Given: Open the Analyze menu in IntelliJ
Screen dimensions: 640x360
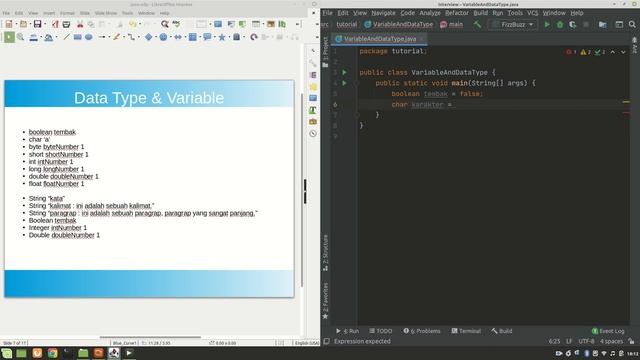Looking at the screenshot, I should click(x=430, y=13).
